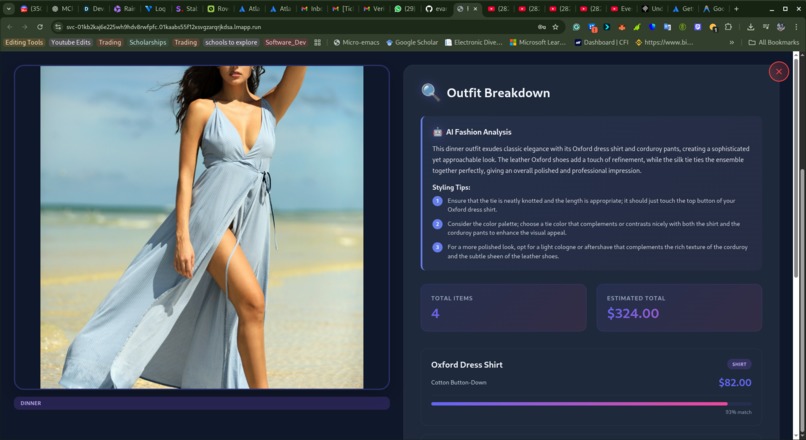Open the browser Downloads icon
Viewport: 806px width, 440px height.
[x=750, y=27]
